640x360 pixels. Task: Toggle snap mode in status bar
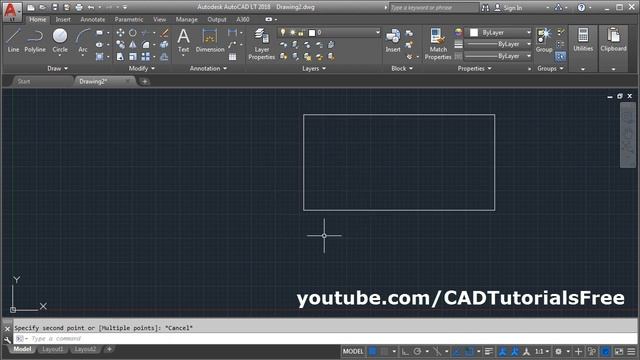(x=384, y=351)
